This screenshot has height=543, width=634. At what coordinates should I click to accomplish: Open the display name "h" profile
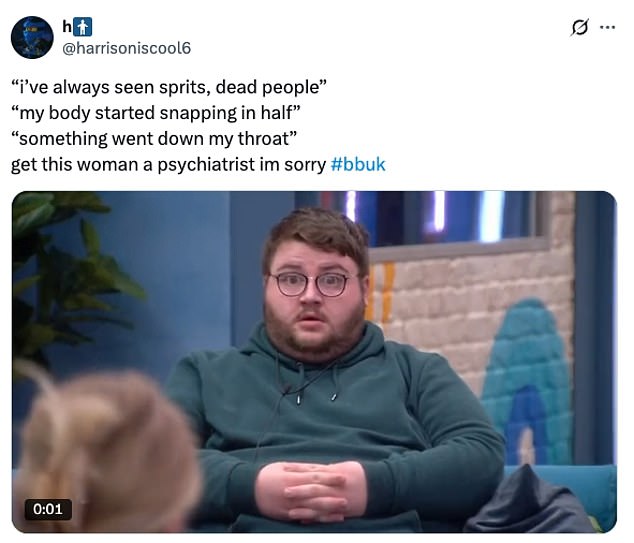pos(67,27)
